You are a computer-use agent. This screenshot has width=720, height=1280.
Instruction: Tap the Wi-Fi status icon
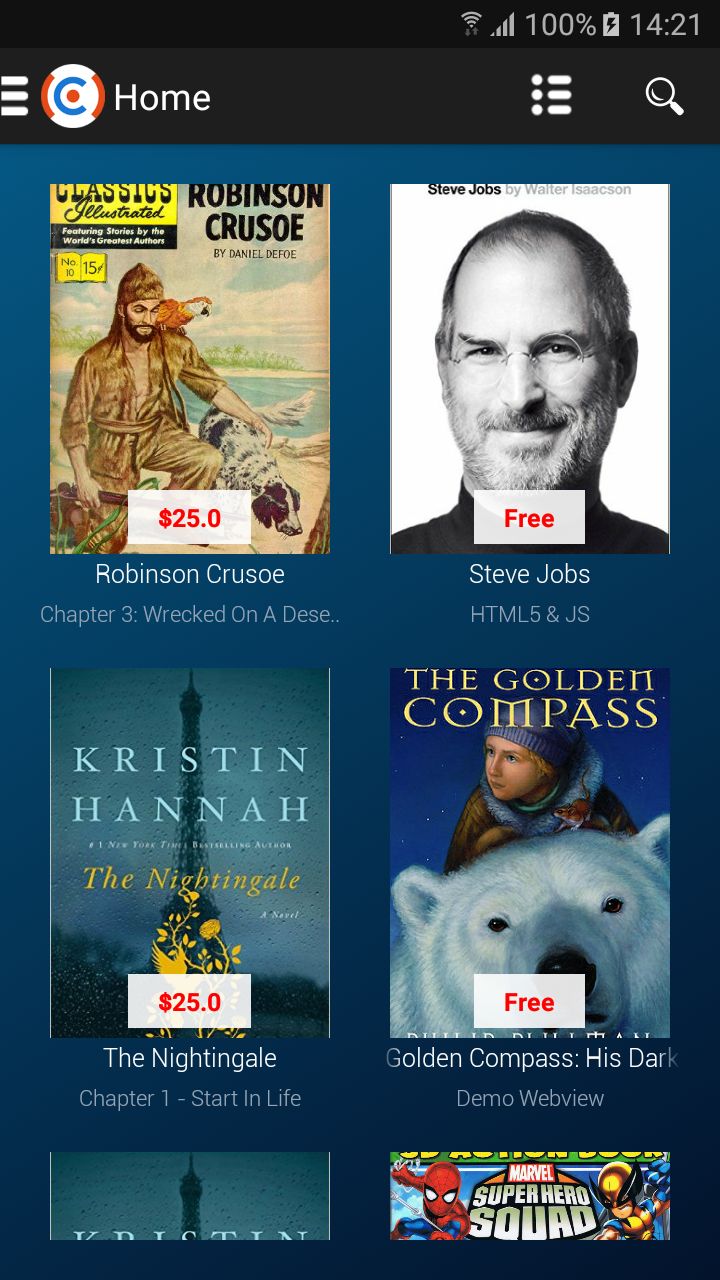click(x=471, y=24)
